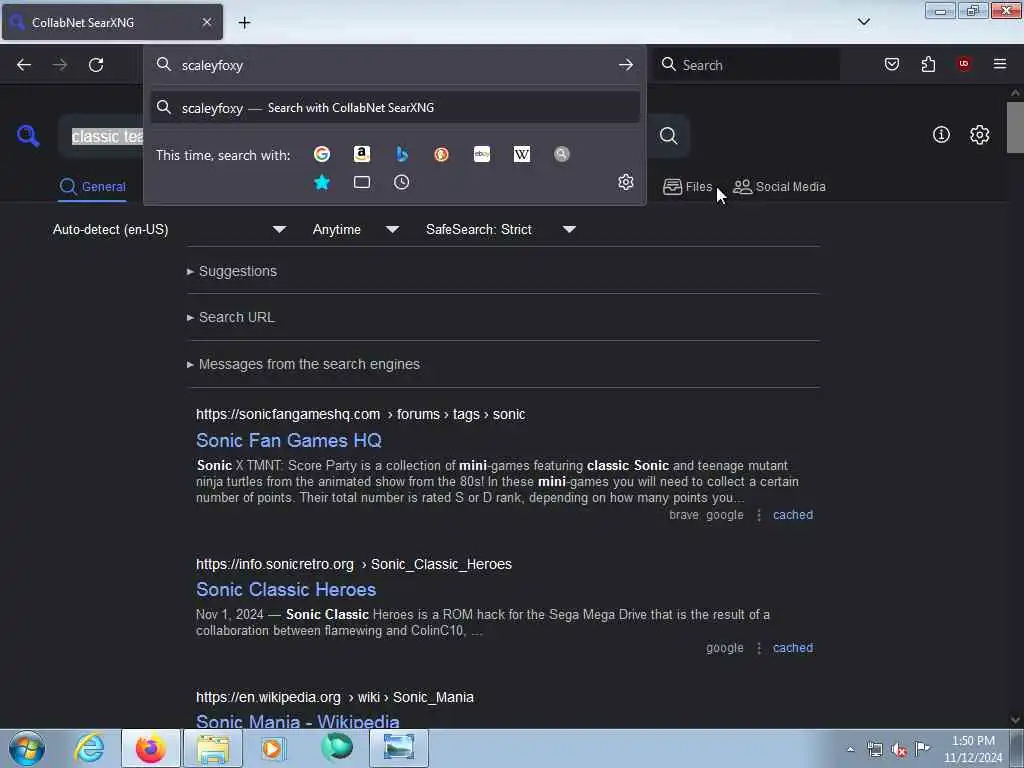Open the Sonic Fan Games HQ link
Image resolution: width=1024 pixels, height=768 pixels.
click(289, 440)
